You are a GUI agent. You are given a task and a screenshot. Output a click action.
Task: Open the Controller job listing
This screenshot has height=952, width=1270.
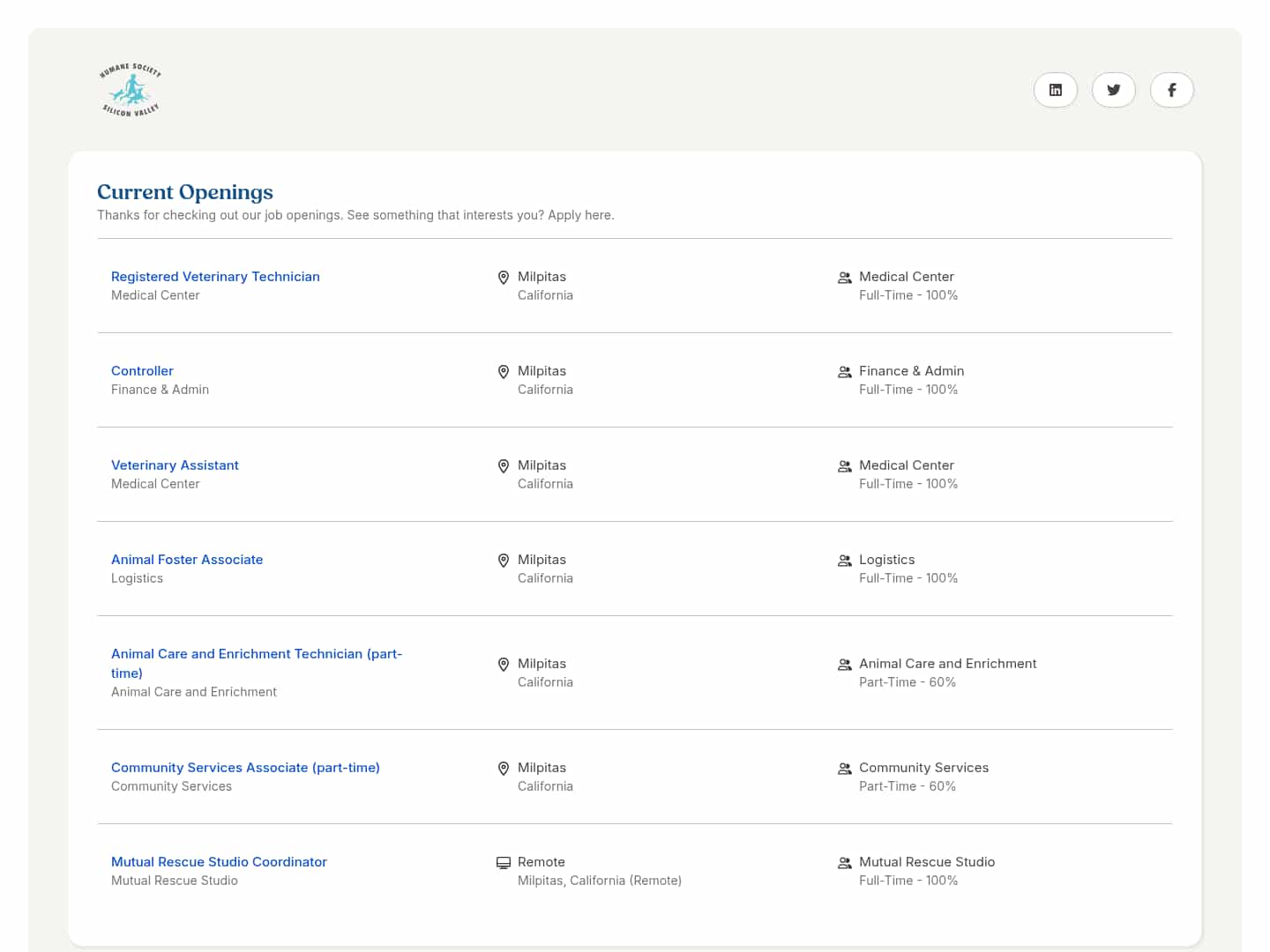point(142,371)
